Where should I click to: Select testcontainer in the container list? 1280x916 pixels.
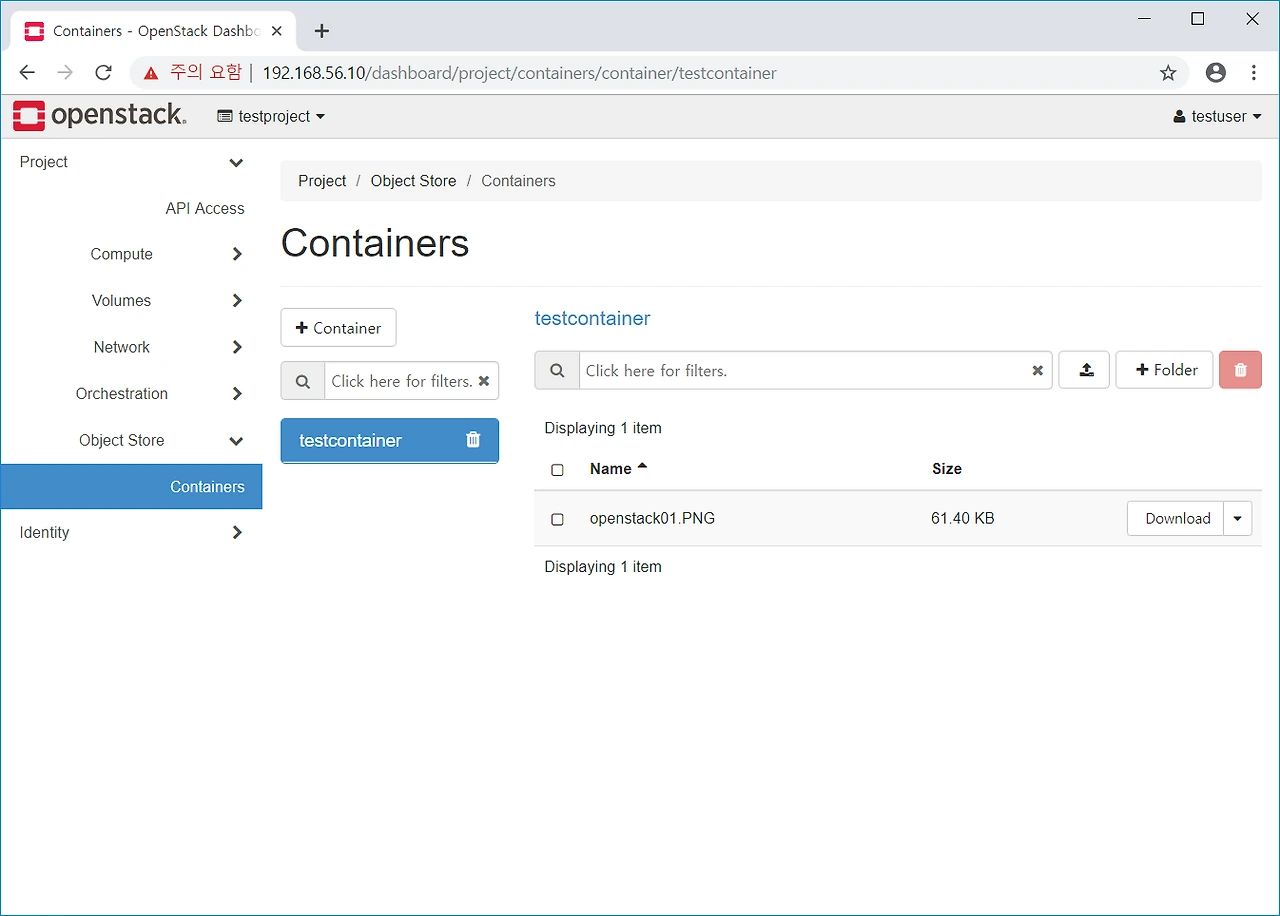click(389, 441)
